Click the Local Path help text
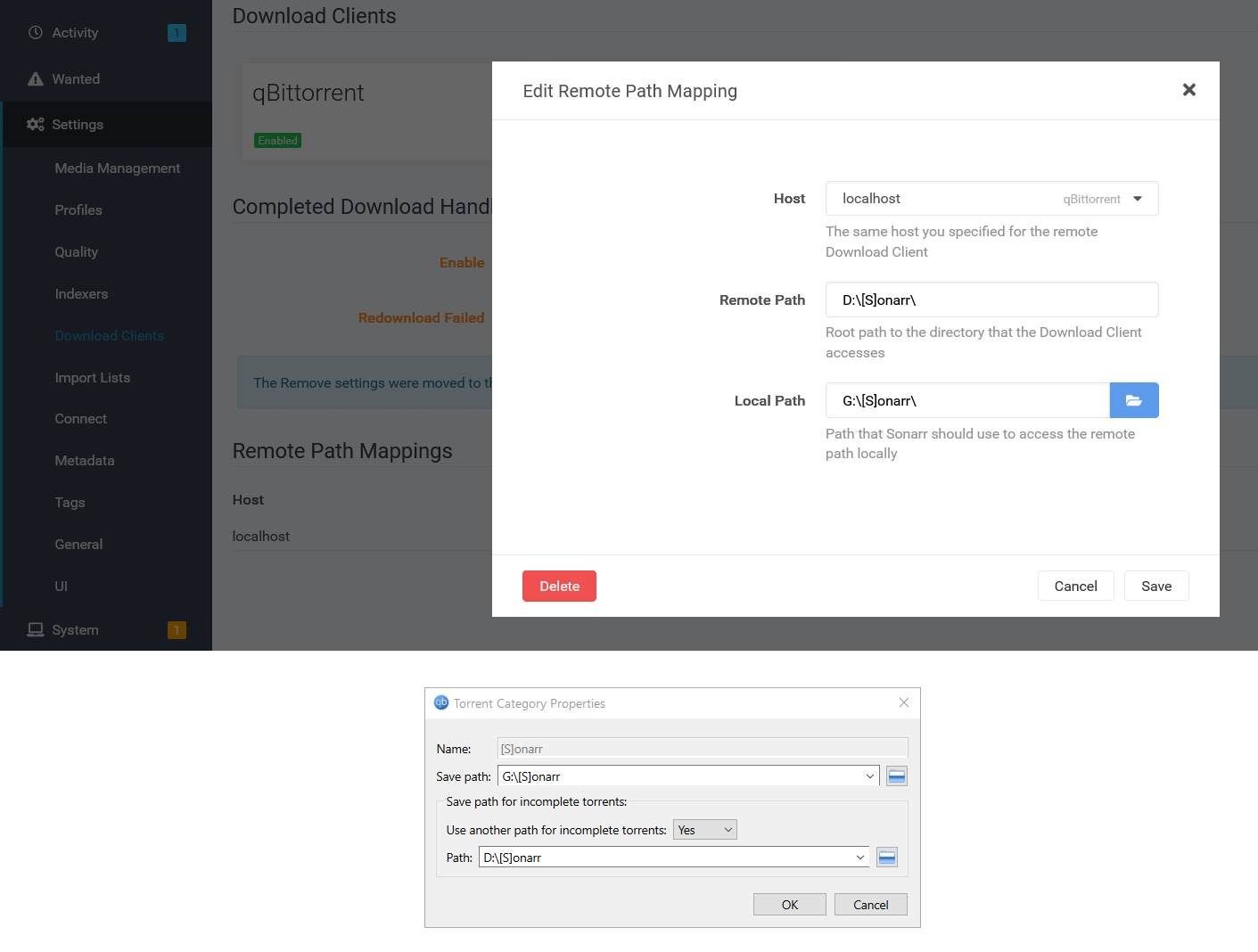Viewport: 1258px width, 952px height. [980, 444]
